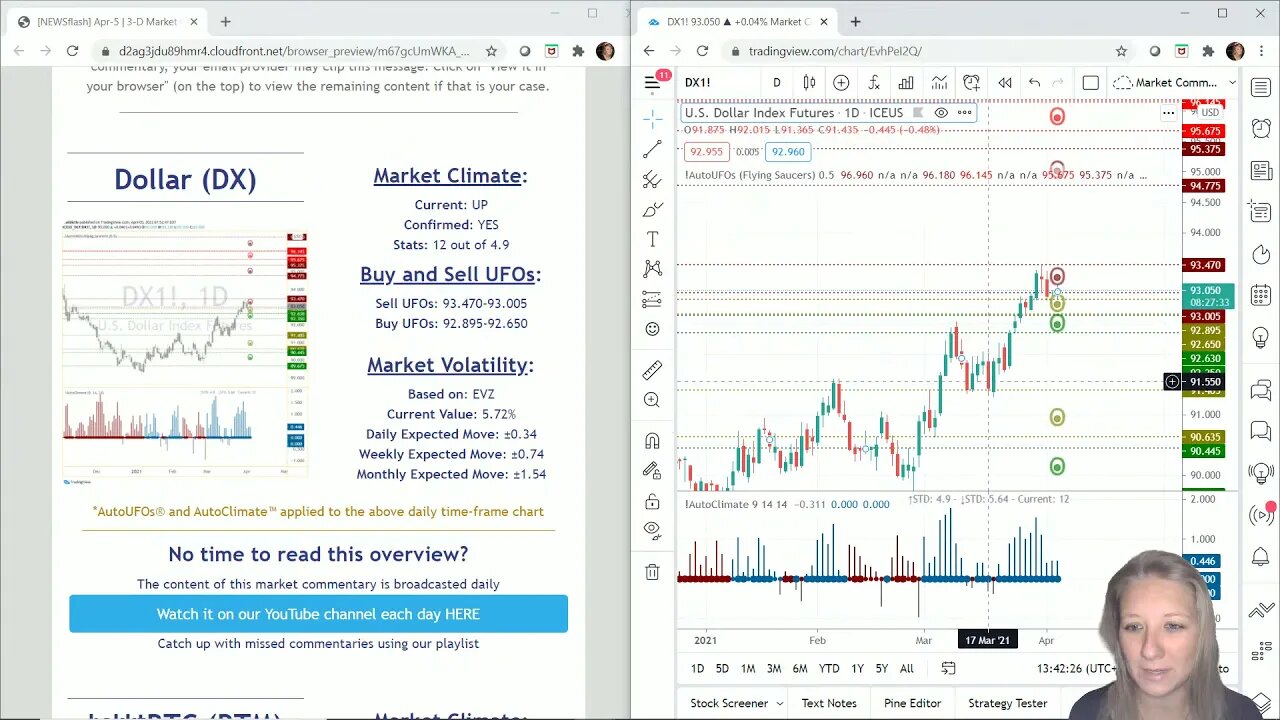Click Watch it on YouTube channel button
The image size is (1280, 720).
318,614
